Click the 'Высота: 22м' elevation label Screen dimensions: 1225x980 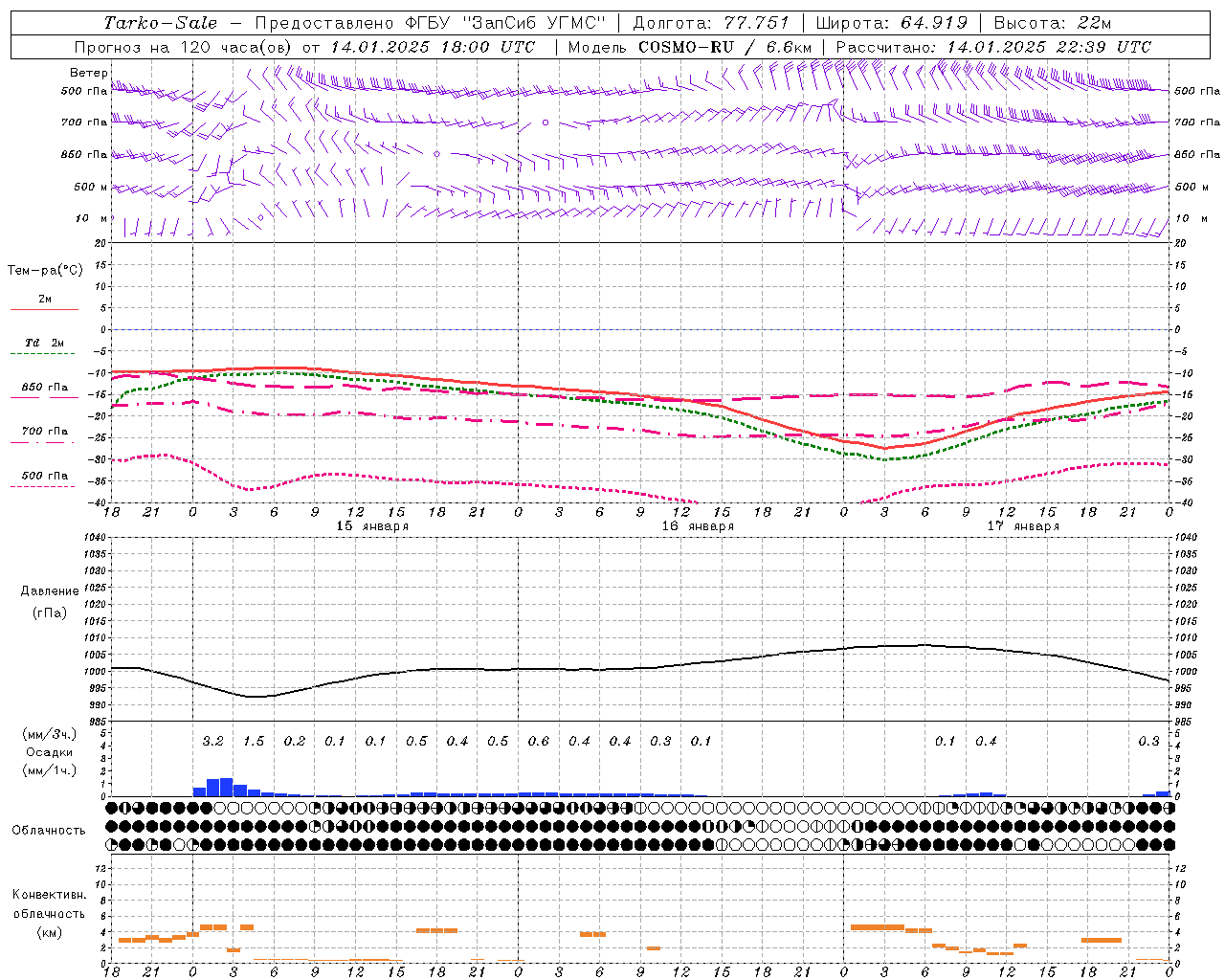coord(1053,23)
